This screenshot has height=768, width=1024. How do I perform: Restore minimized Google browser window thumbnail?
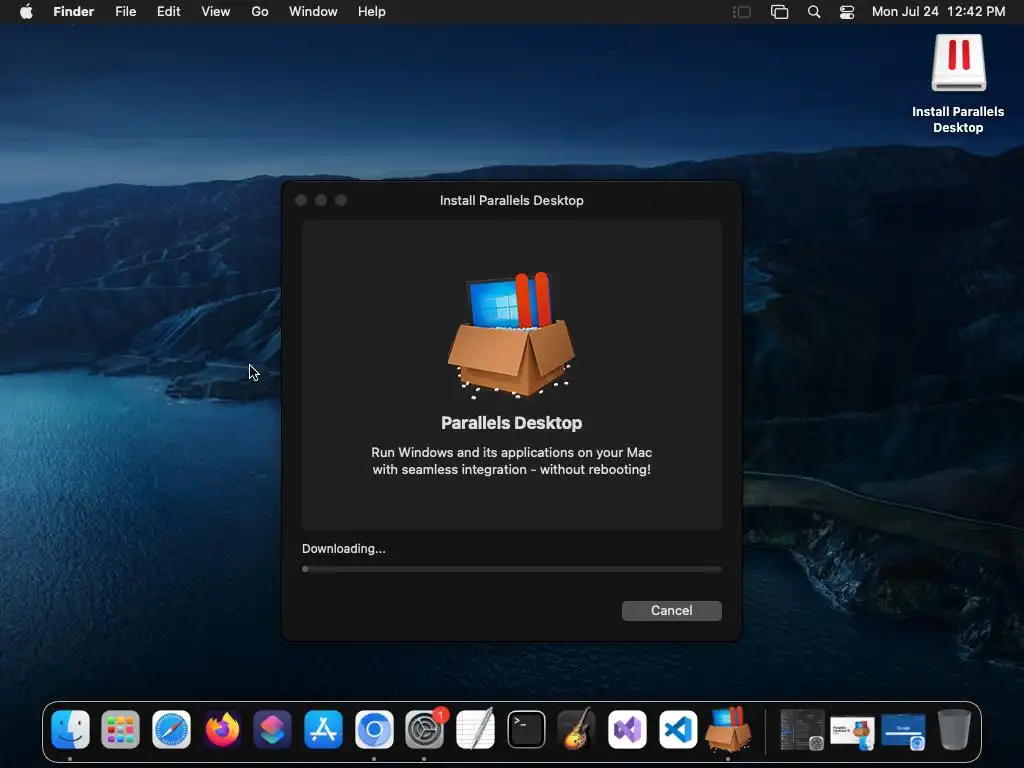click(903, 731)
